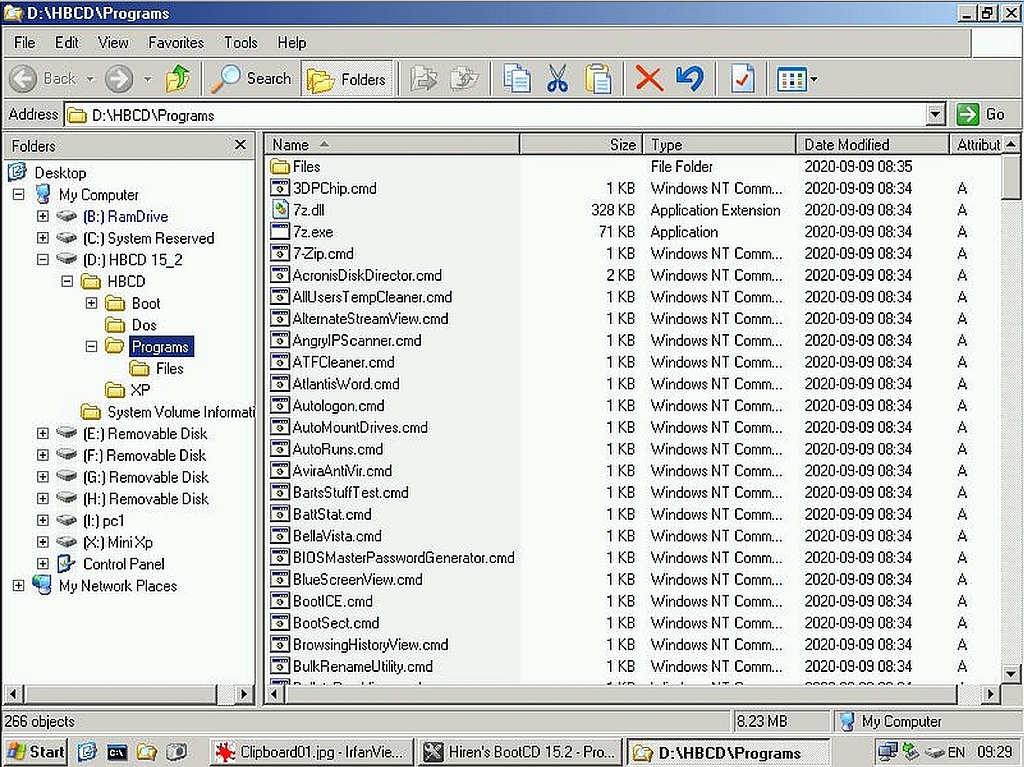Expand the (B:) RamDrive node
The image size is (1024, 767).
[x=42, y=216]
